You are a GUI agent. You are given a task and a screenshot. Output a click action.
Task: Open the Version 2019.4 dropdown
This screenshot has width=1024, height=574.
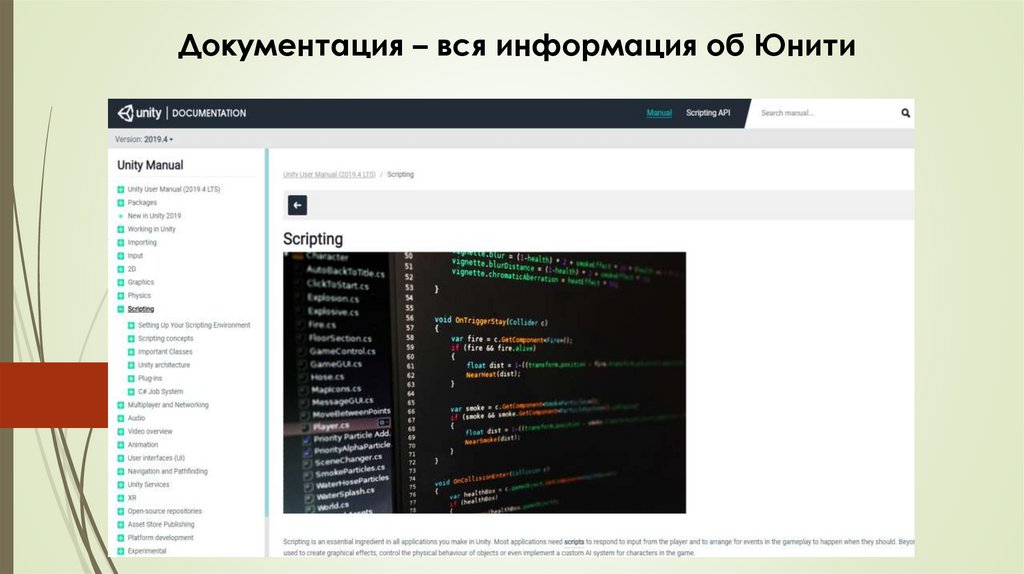tap(144, 139)
